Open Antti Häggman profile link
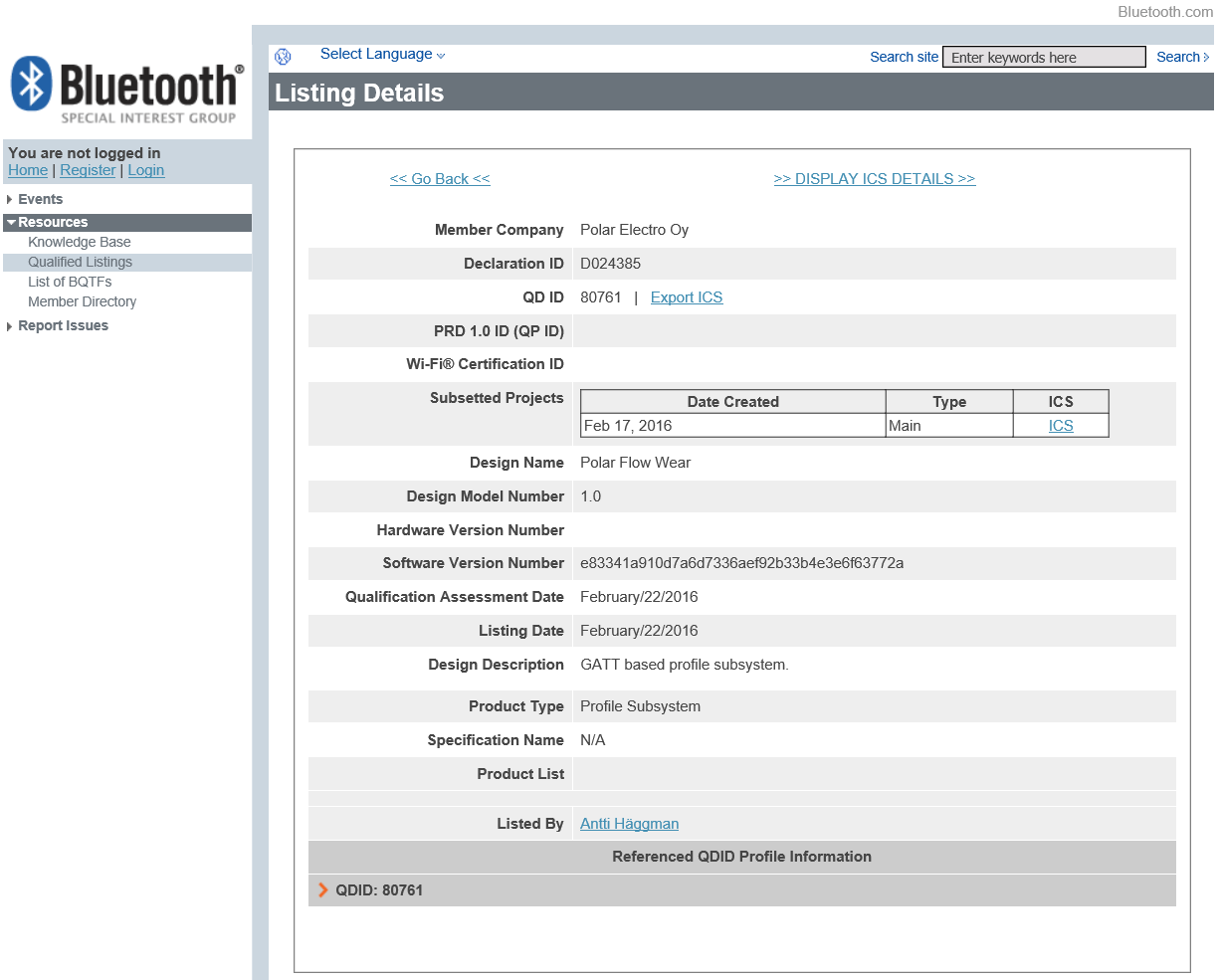The image size is (1220, 980). tap(630, 824)
